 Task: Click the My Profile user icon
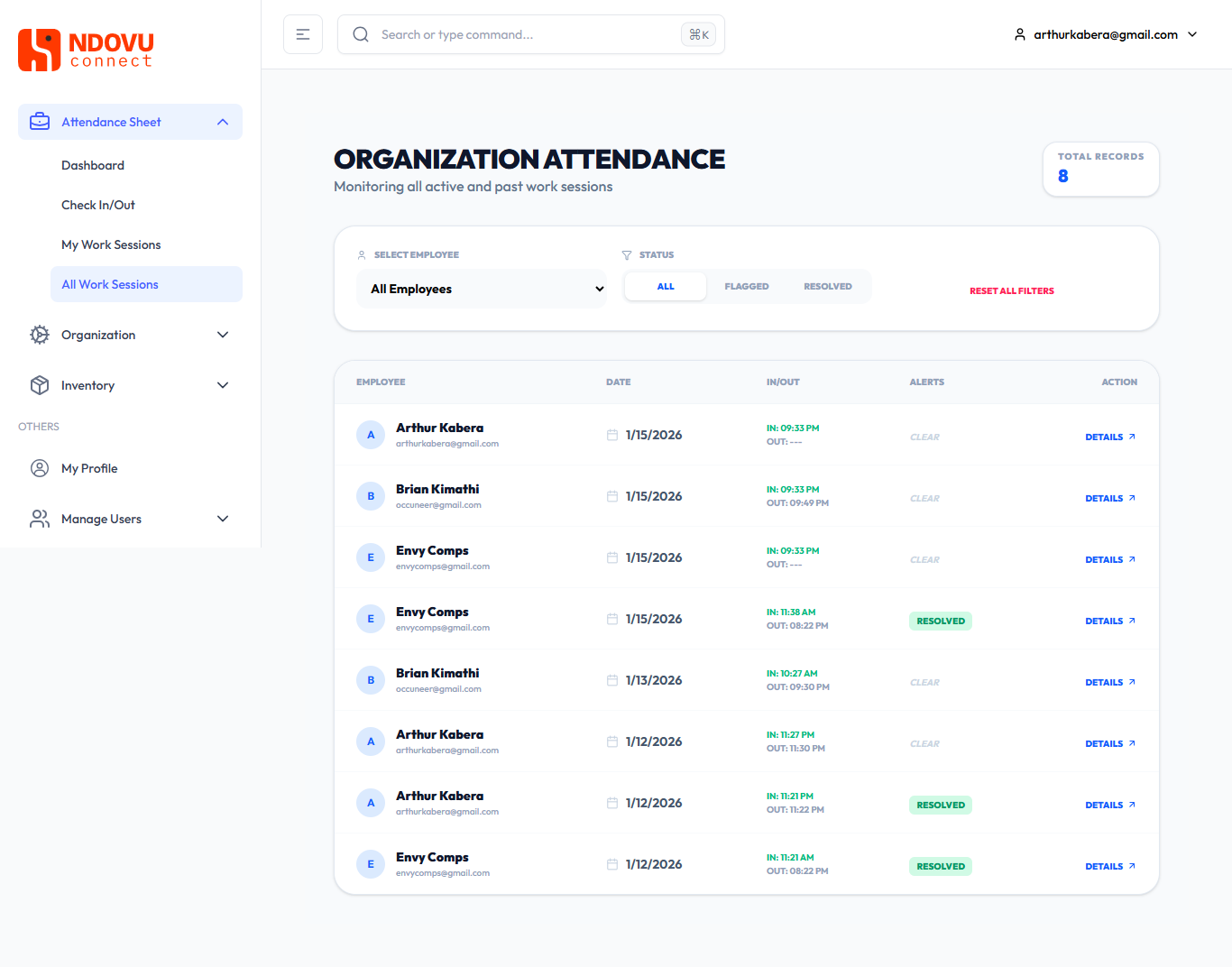pos(40,468)
